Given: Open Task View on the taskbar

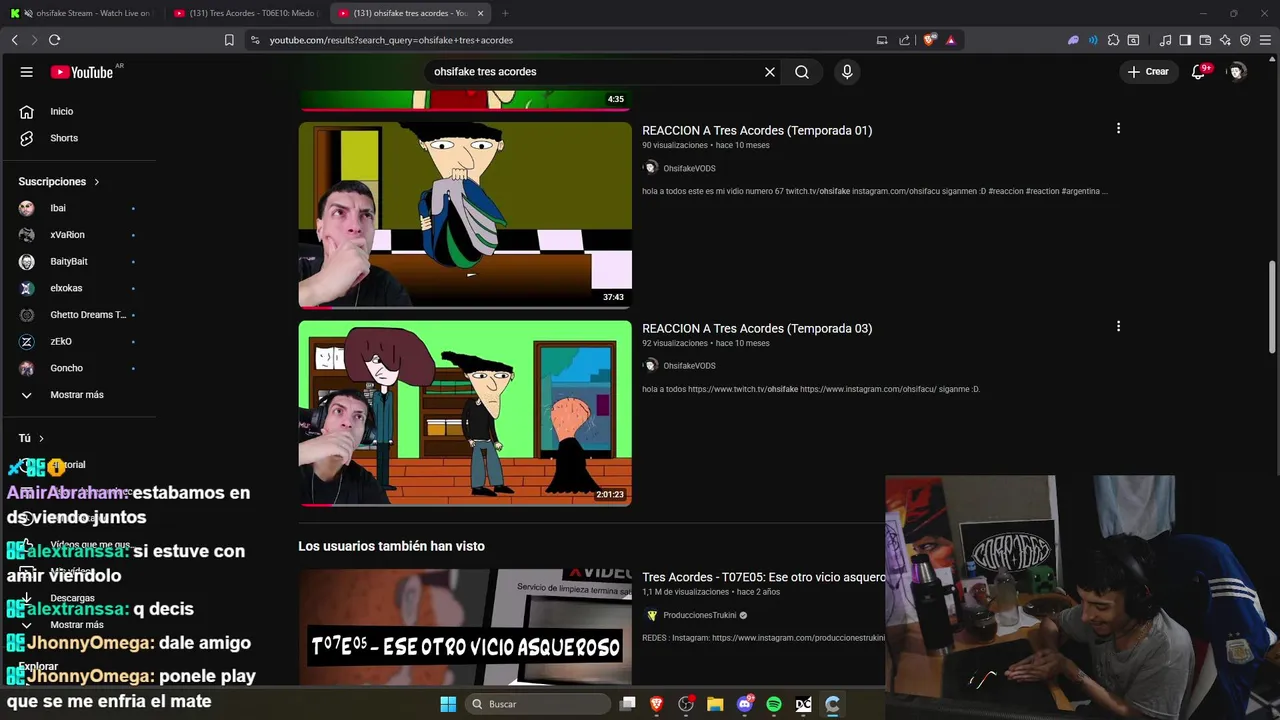Looking at the screenshot, I should (x=628, y=704).
